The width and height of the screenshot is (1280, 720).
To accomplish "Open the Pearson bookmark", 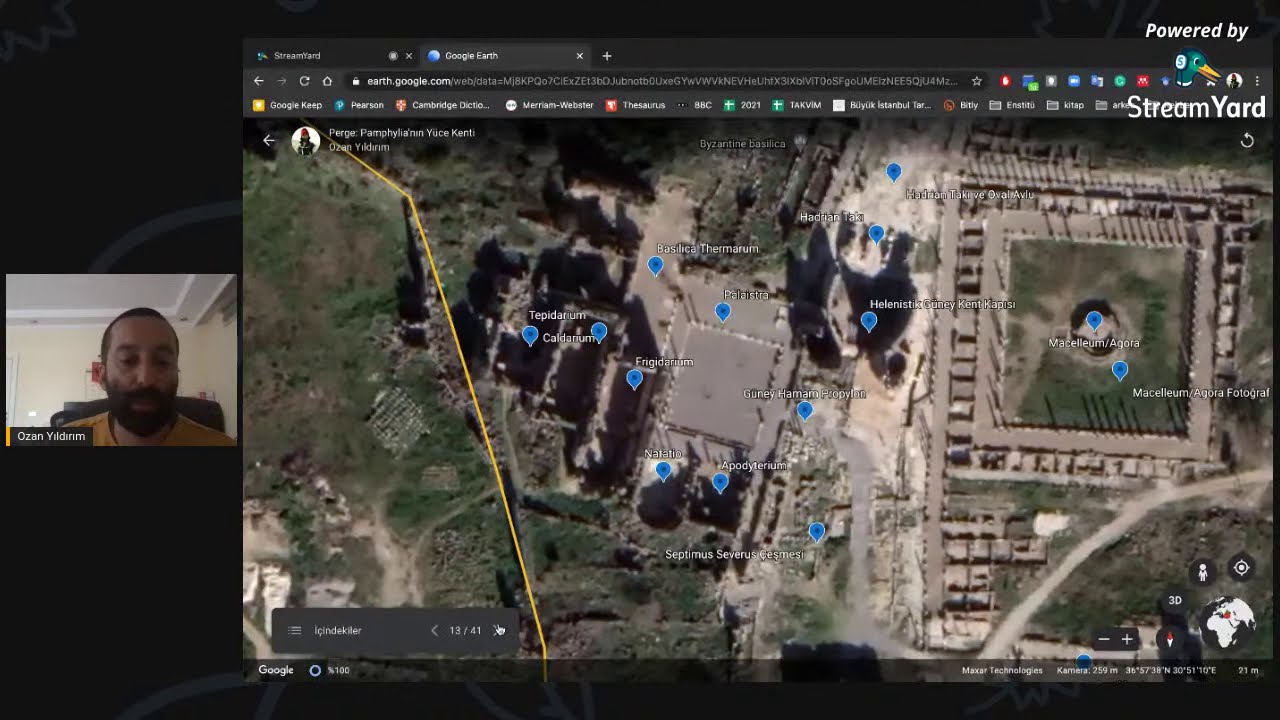I will click(359, 105).
